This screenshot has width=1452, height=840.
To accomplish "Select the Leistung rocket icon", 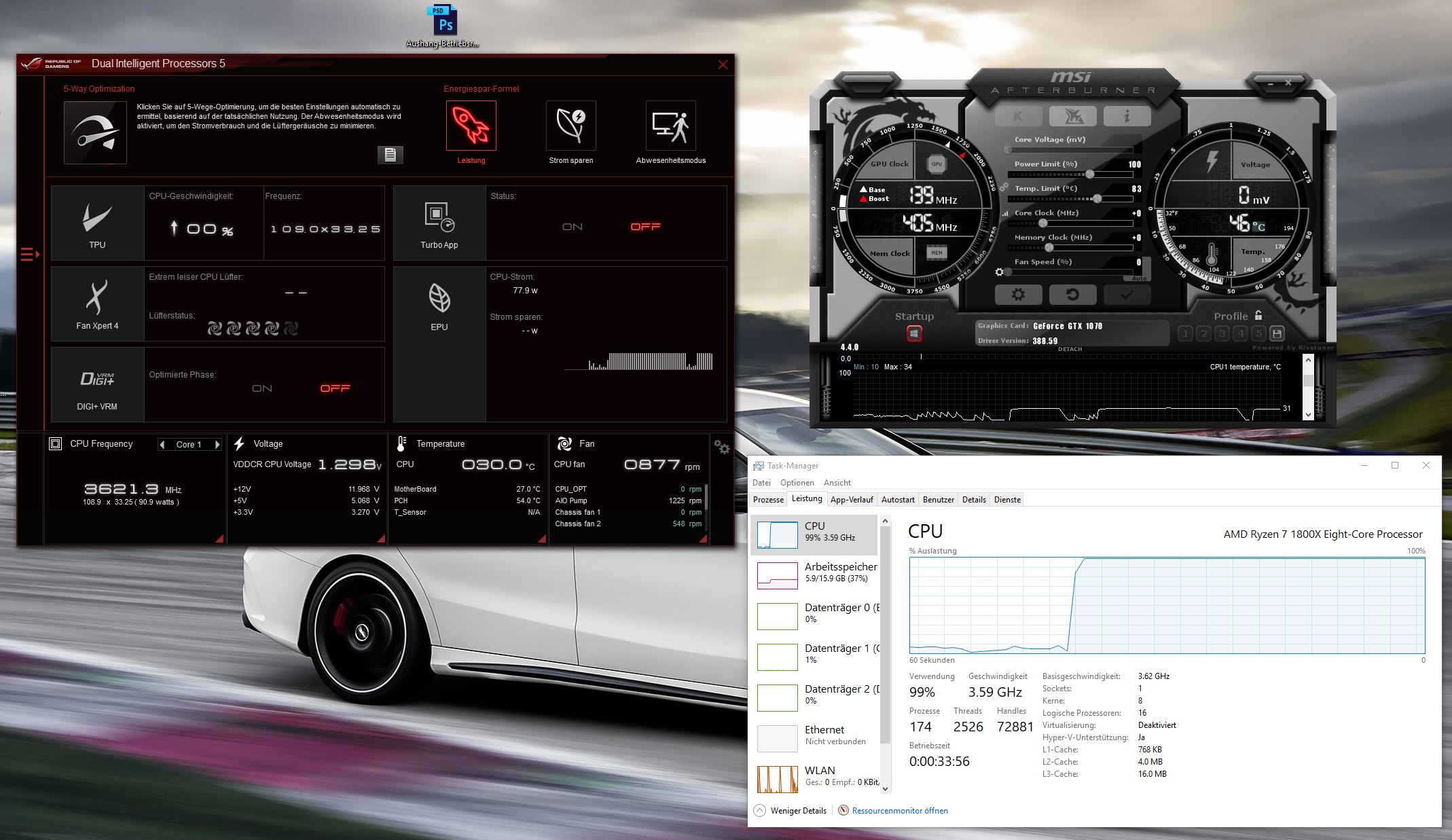I will pos(471,126).
